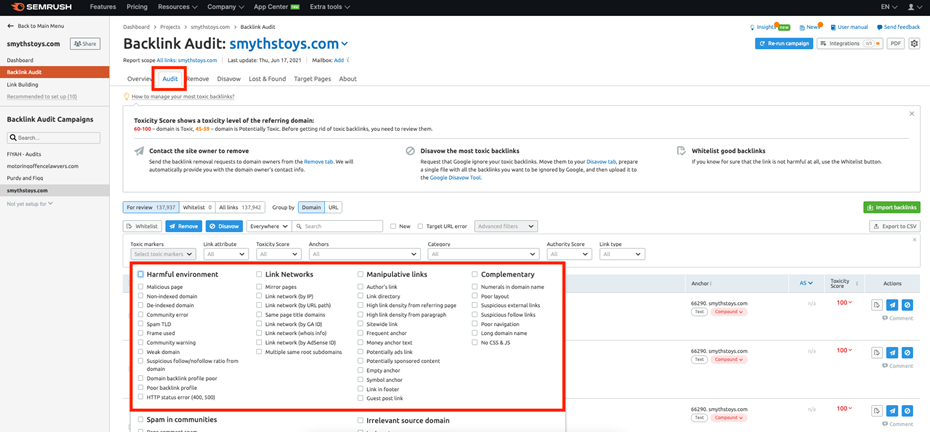Viewport: 930px width, 432px height.
Task: Click the Import backlinks button
Action: (x=891, y=208)
